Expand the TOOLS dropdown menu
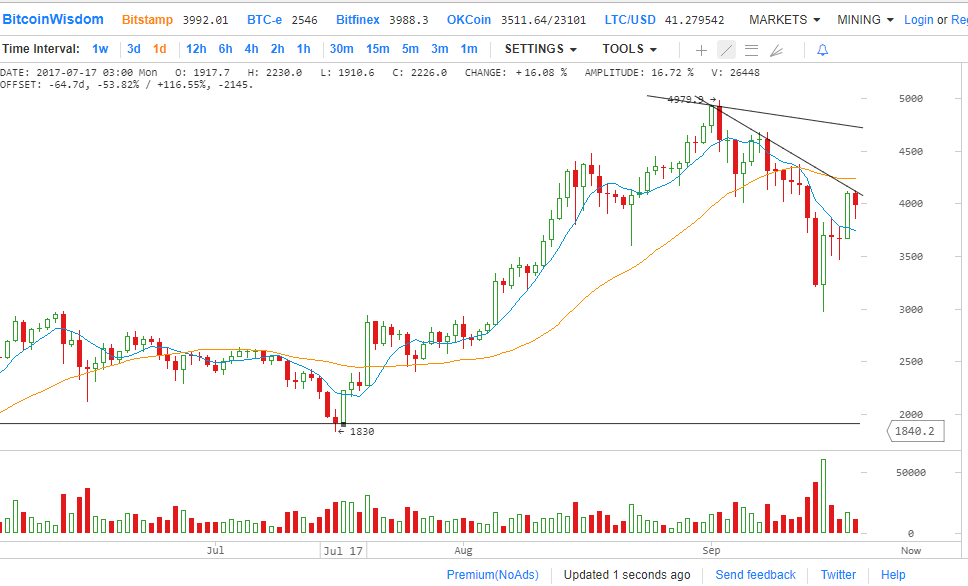 coord(629,49)
